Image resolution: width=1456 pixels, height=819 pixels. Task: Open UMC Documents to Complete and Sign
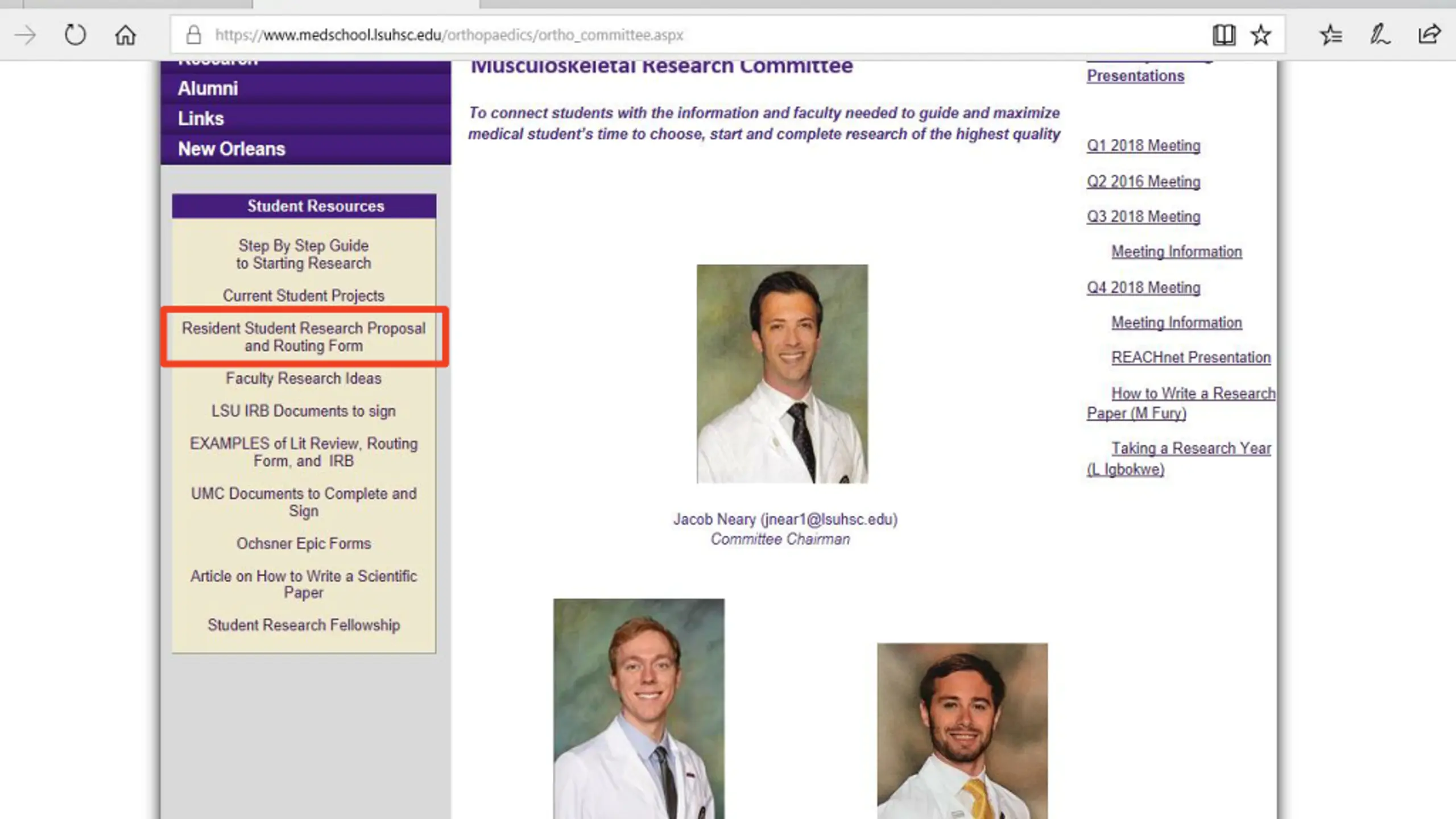304,502
